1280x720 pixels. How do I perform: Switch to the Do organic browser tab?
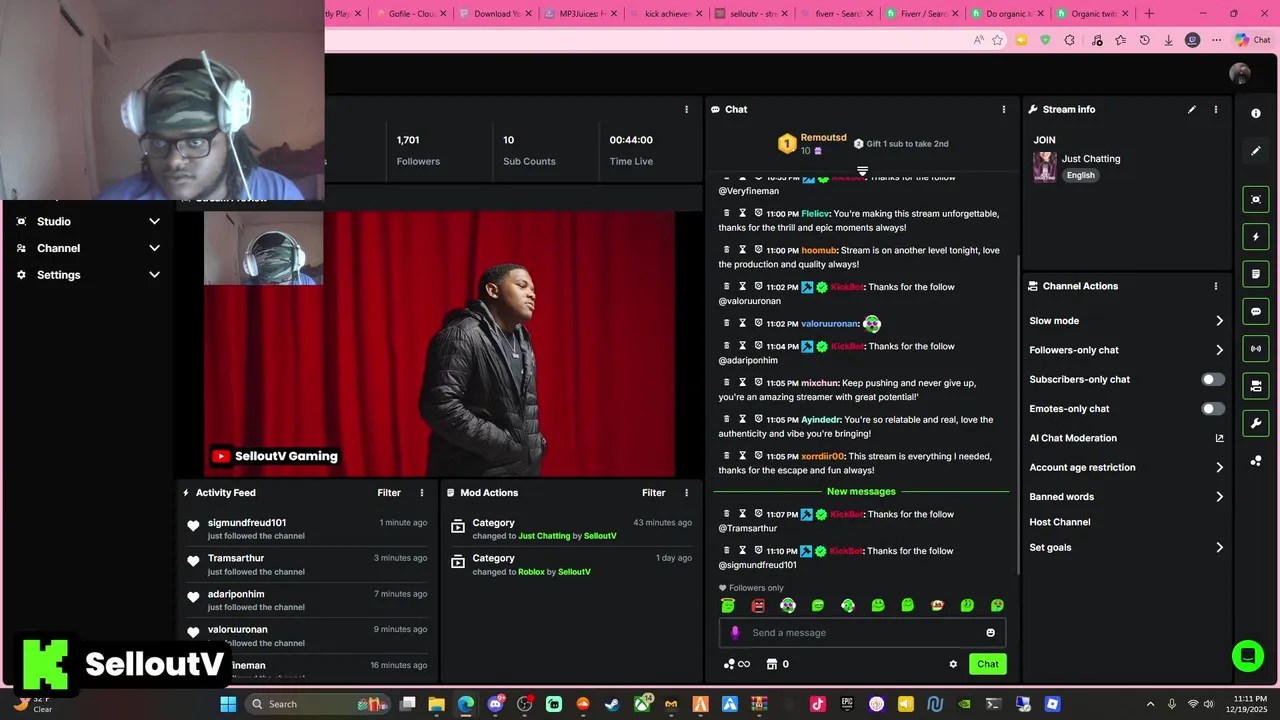coord(1008,13)
